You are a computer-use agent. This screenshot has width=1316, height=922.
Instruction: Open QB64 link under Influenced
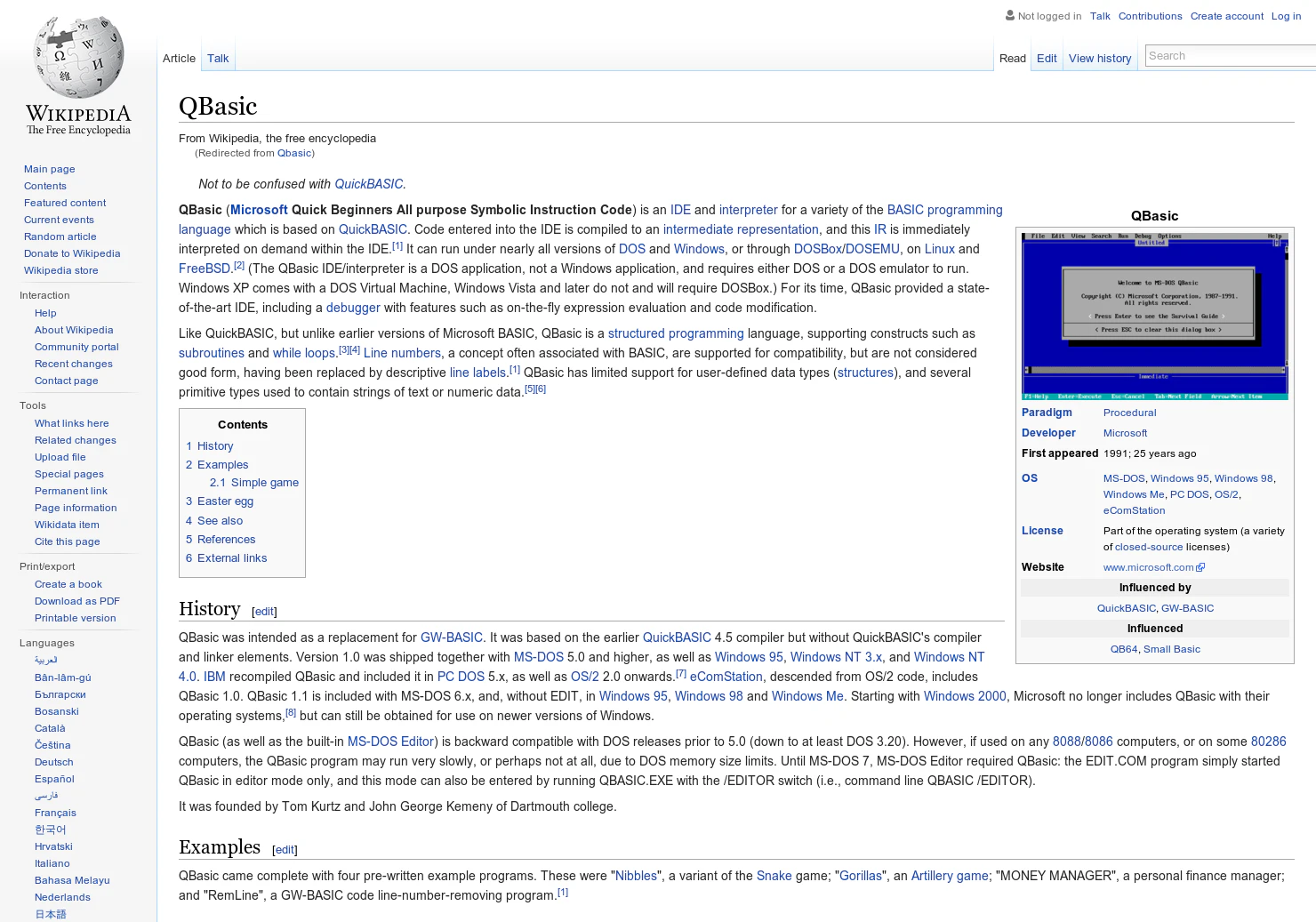click(x=1123, y=649)
